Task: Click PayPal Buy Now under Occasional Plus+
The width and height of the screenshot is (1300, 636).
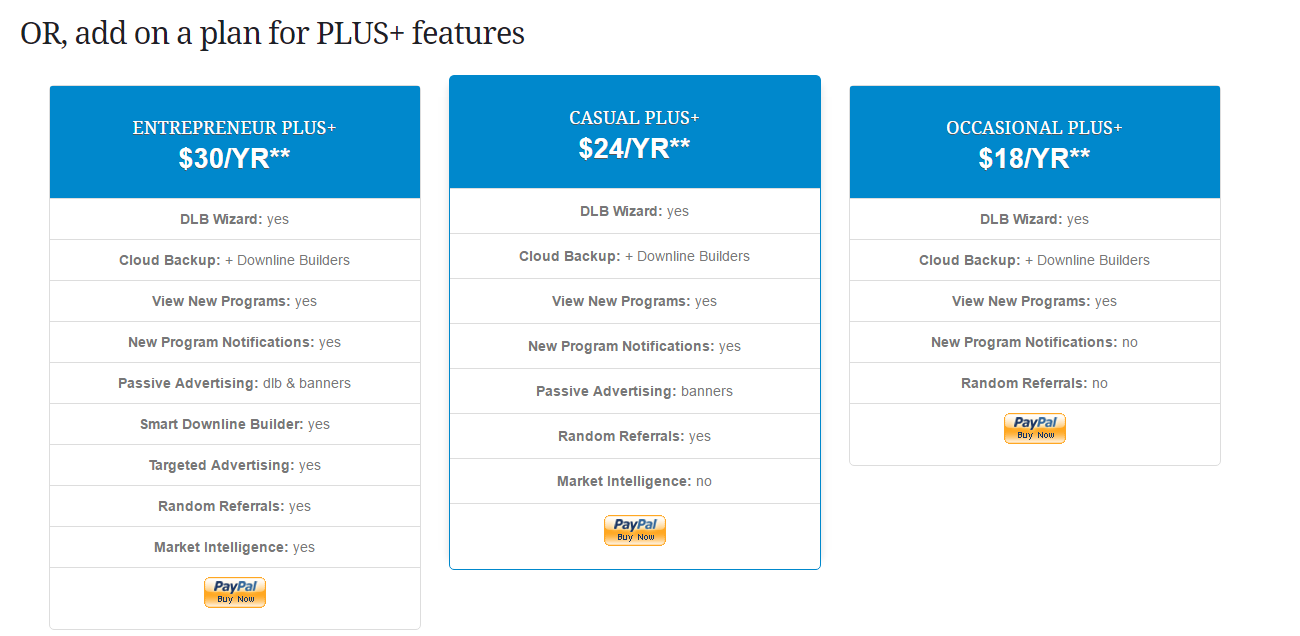Action: pos(1035,428)
